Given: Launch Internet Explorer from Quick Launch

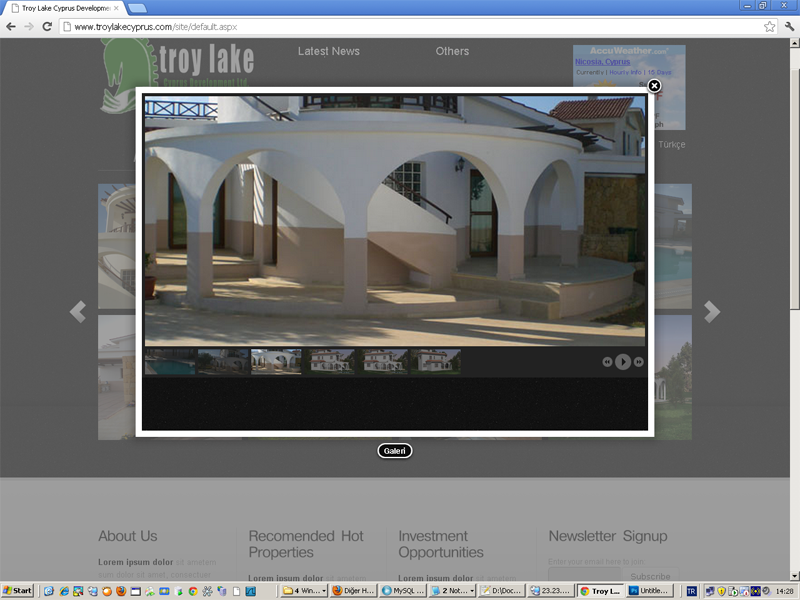Looking at the screenshot, I should pyautogui.click(x=64, y=591).
